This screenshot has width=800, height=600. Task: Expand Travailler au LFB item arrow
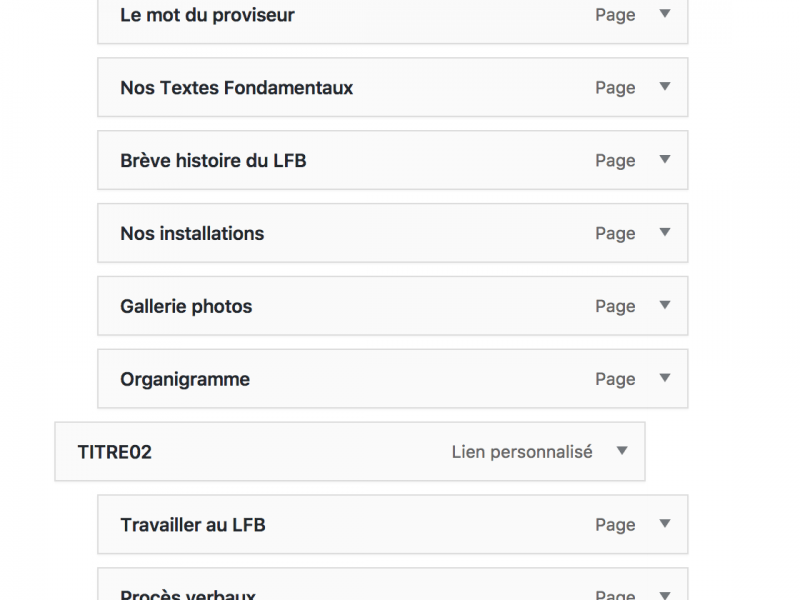click(x=665, y=524)
